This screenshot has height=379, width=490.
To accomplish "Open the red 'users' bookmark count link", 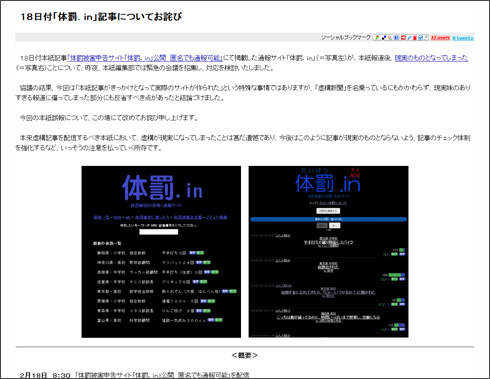I will point(440,38).
